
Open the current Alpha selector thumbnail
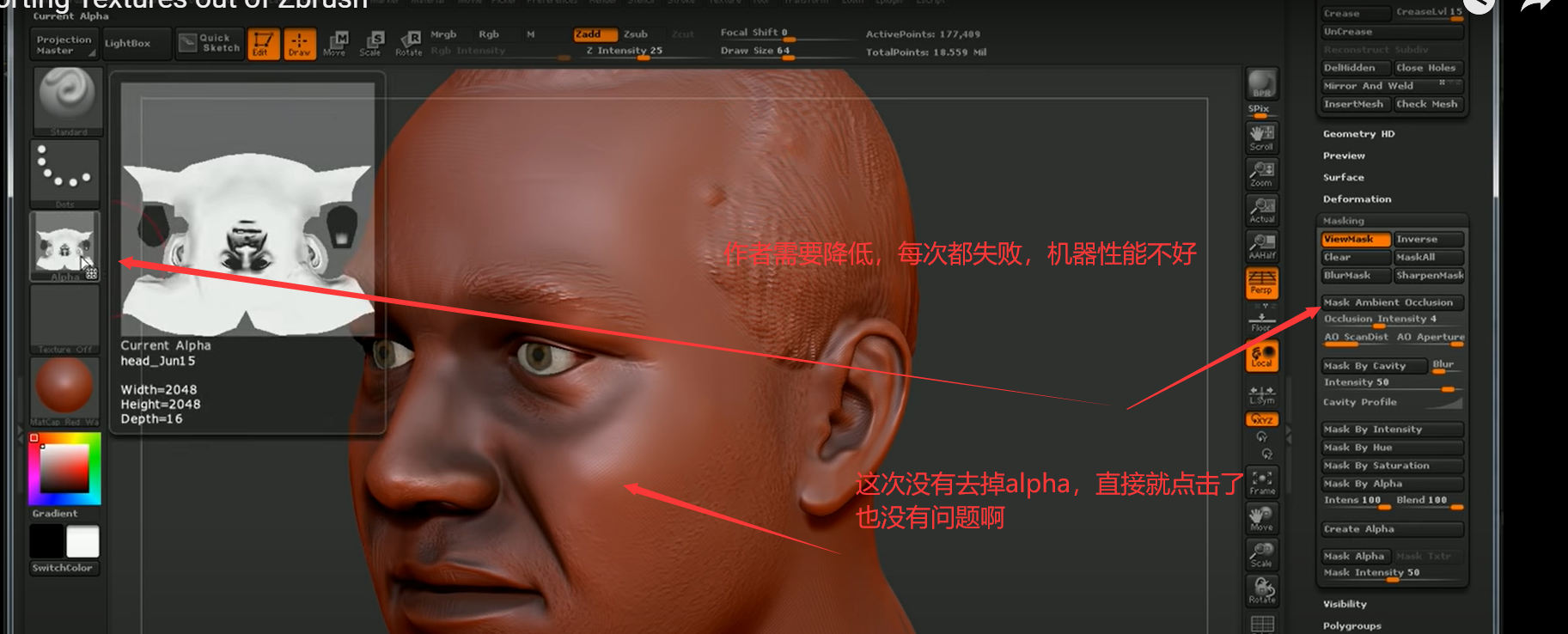click(x=65, y=247)
